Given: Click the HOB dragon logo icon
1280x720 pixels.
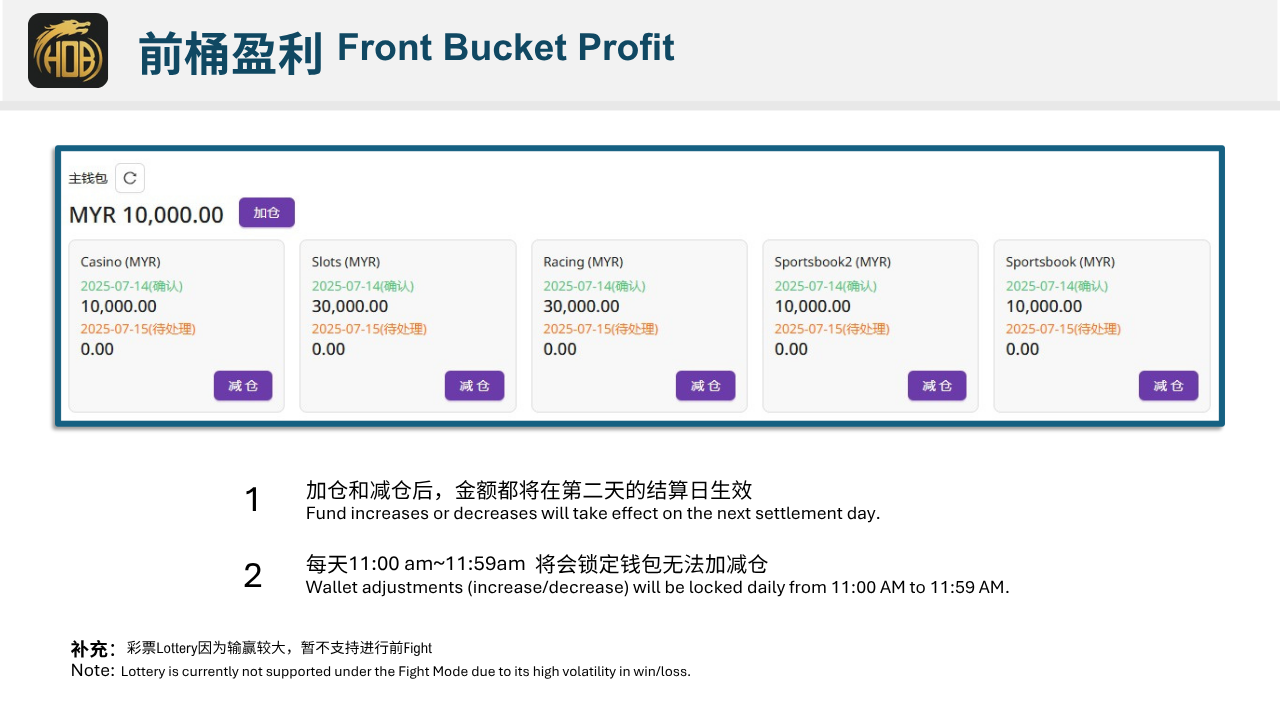Looking at the screenshot, I should click(68, 50).
